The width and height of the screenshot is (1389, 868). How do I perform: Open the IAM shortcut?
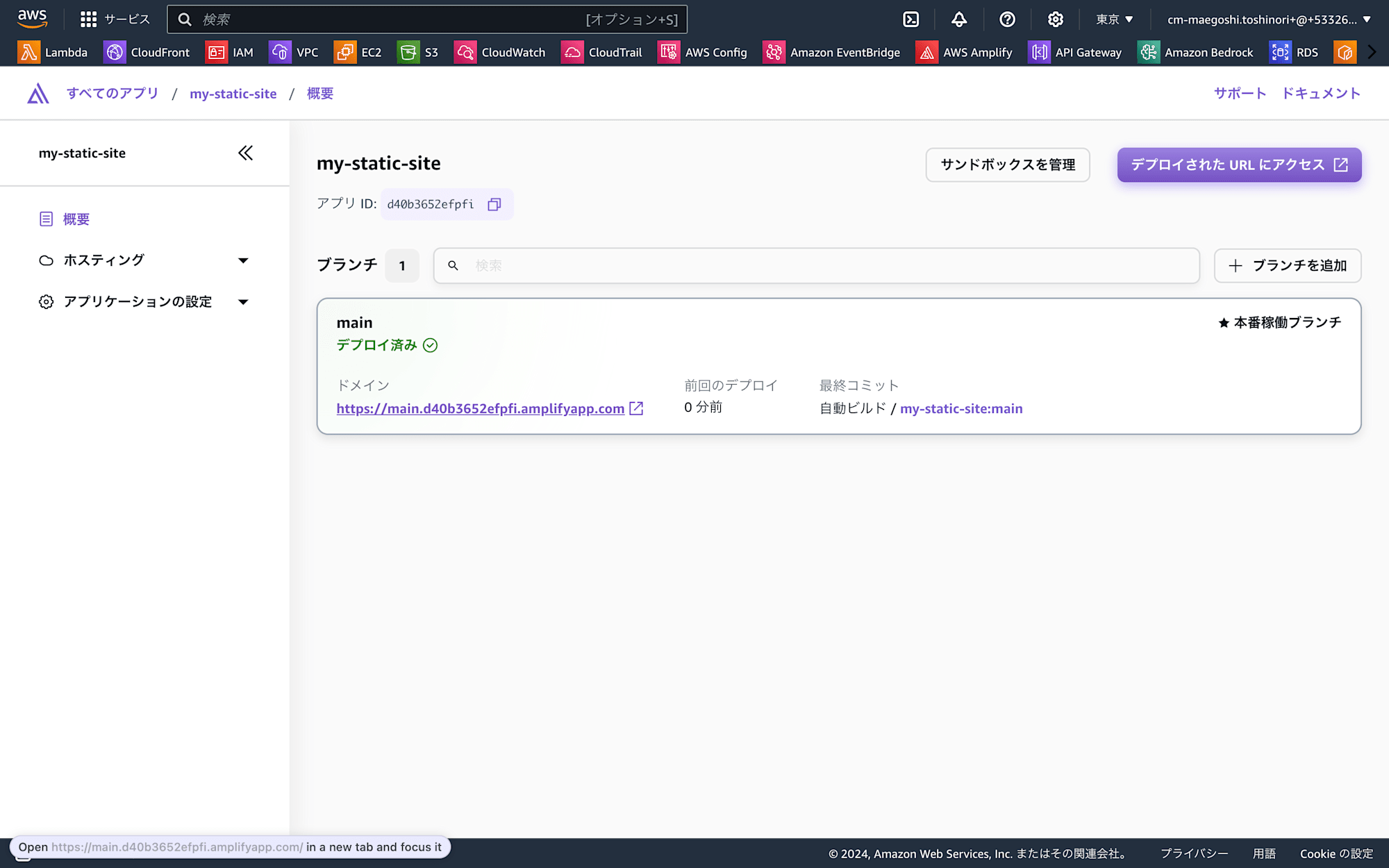click(x=229, y=52)
